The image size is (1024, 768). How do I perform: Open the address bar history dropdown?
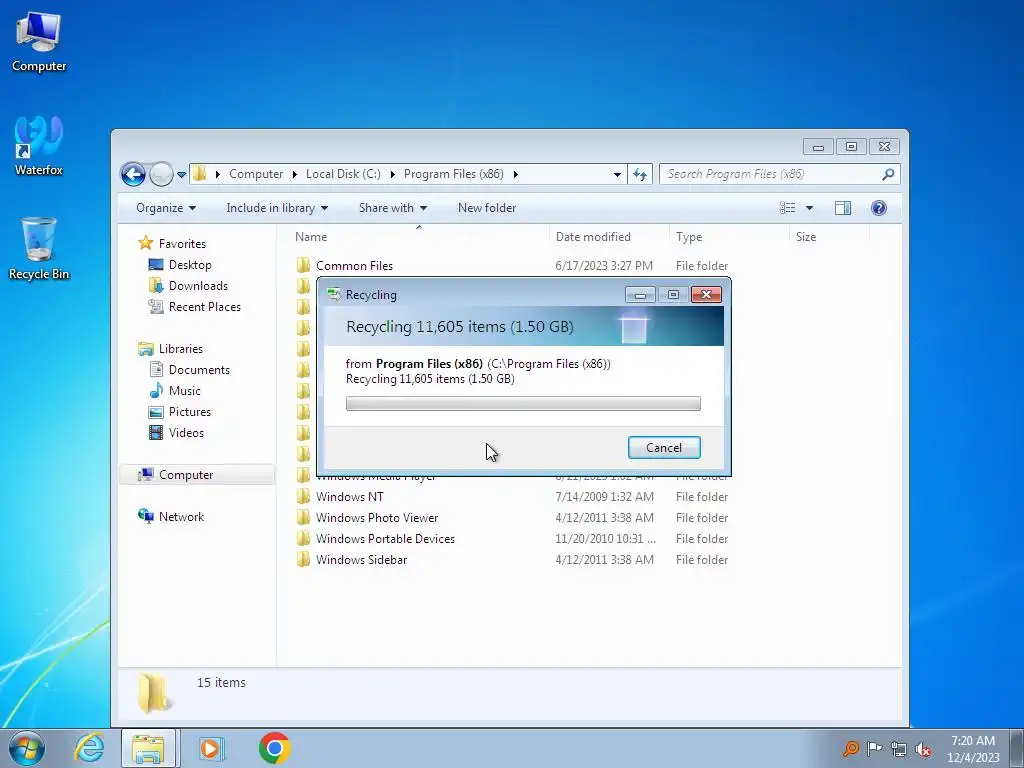tap(617, 174)
